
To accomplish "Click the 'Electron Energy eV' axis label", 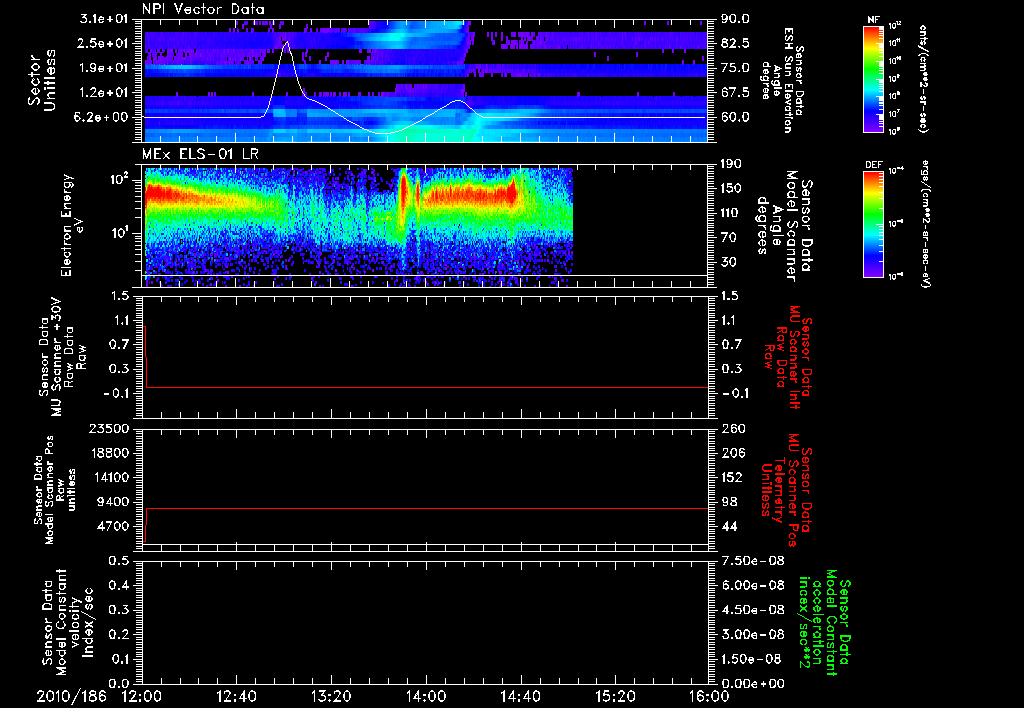I will tap(72, 225).
